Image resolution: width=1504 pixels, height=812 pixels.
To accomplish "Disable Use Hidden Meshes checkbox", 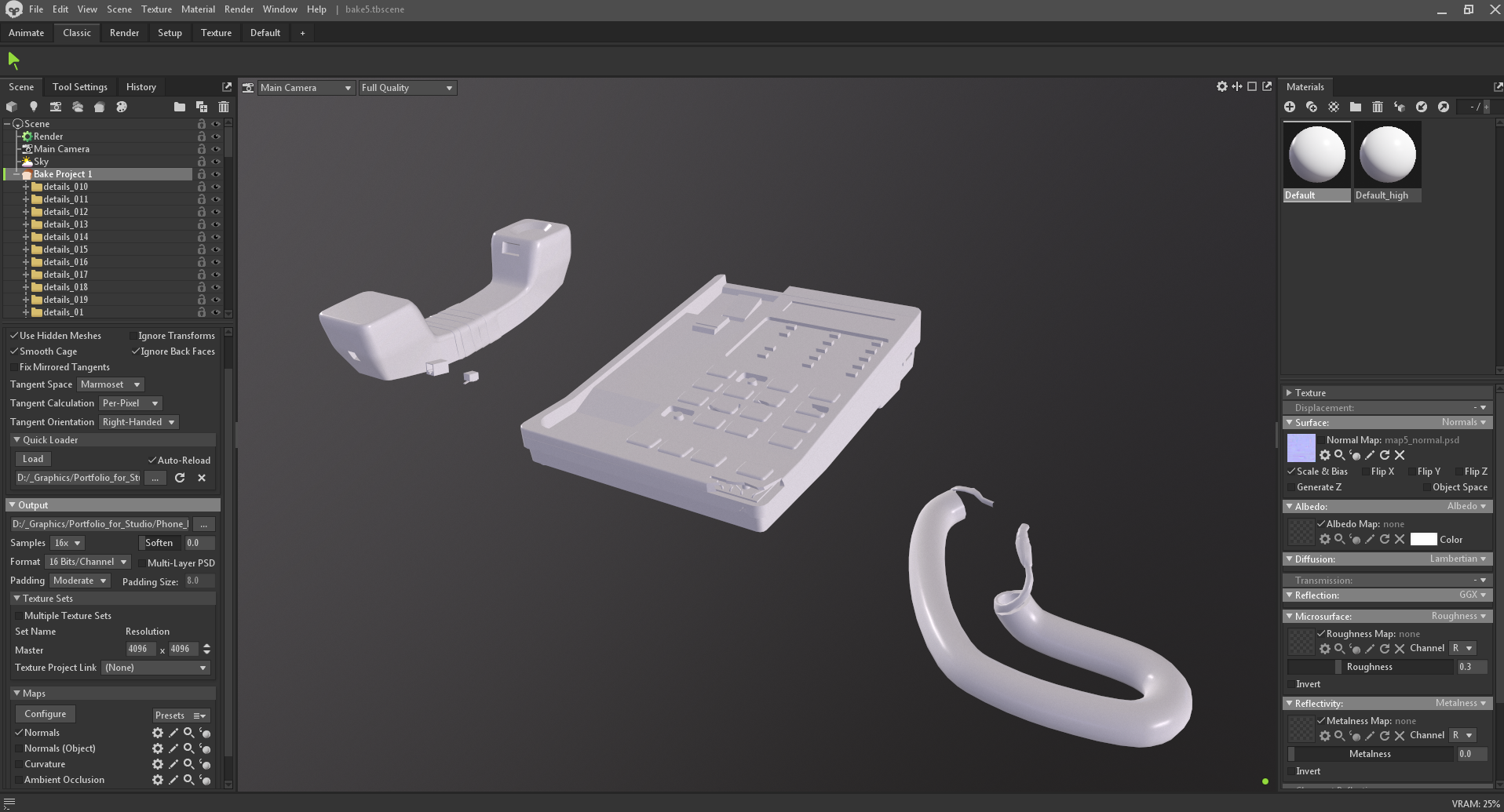I will pos(13,336).
